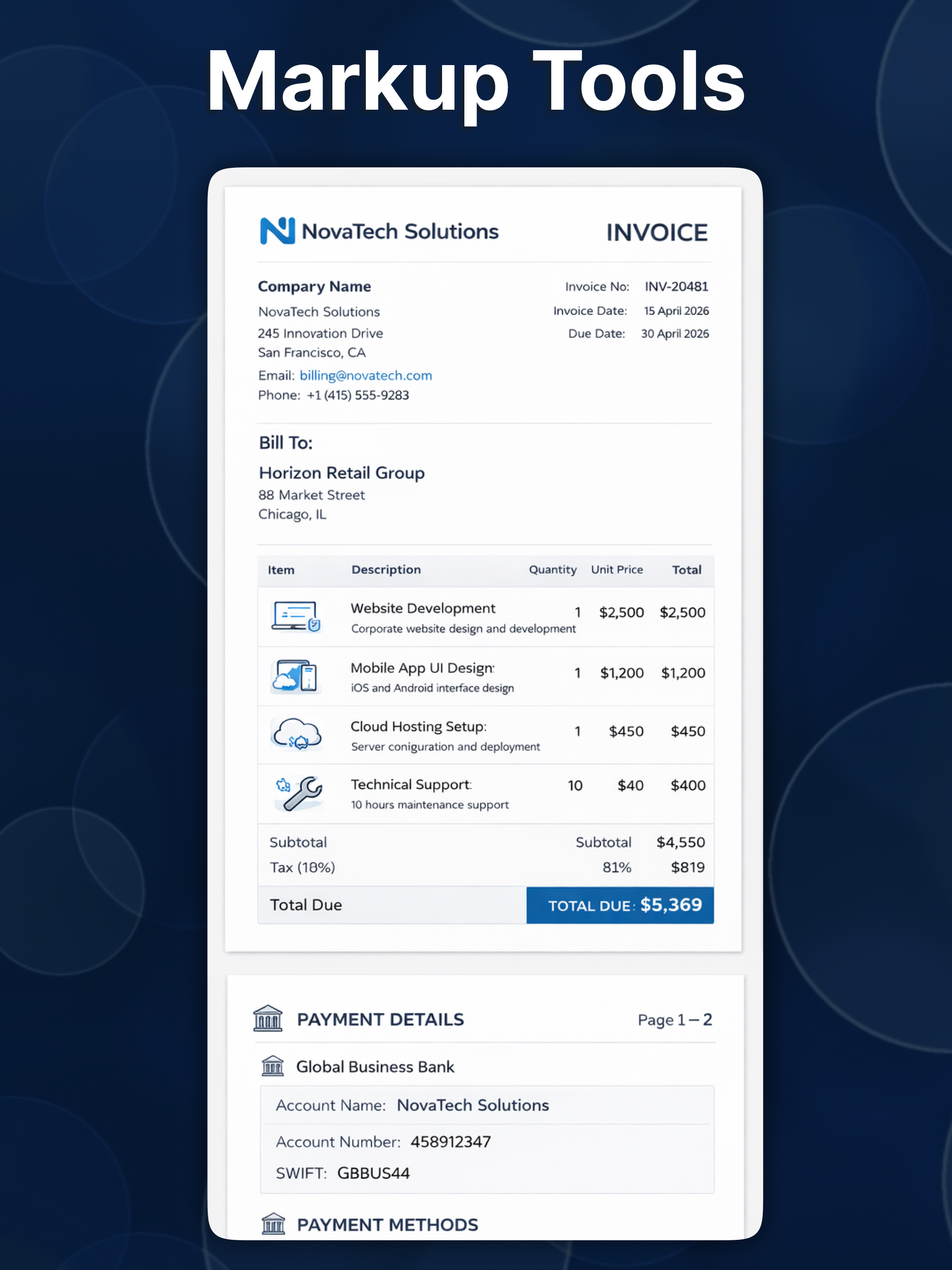Click the blue TOTAL DUE: $5,369 box
Viewport: 952px width, 1270px height.
[620, 906]
